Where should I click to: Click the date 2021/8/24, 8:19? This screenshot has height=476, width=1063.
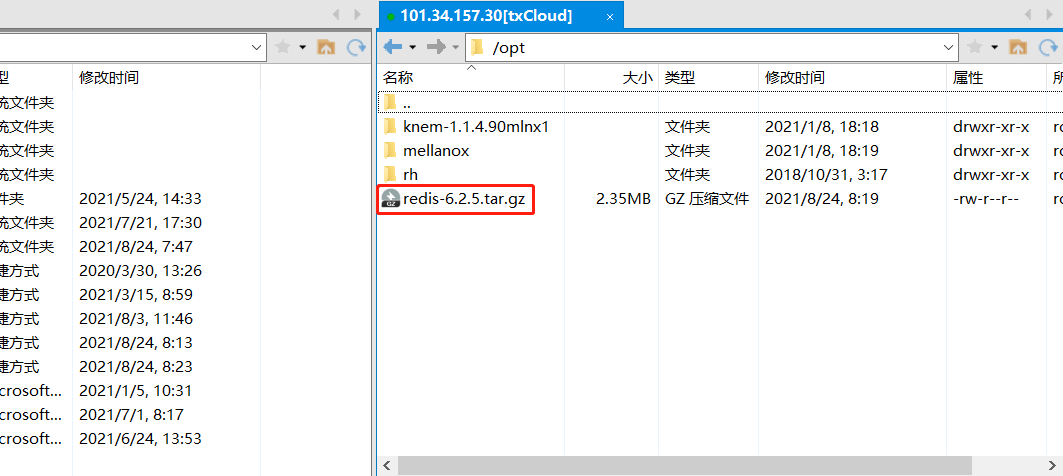(822, 199)
